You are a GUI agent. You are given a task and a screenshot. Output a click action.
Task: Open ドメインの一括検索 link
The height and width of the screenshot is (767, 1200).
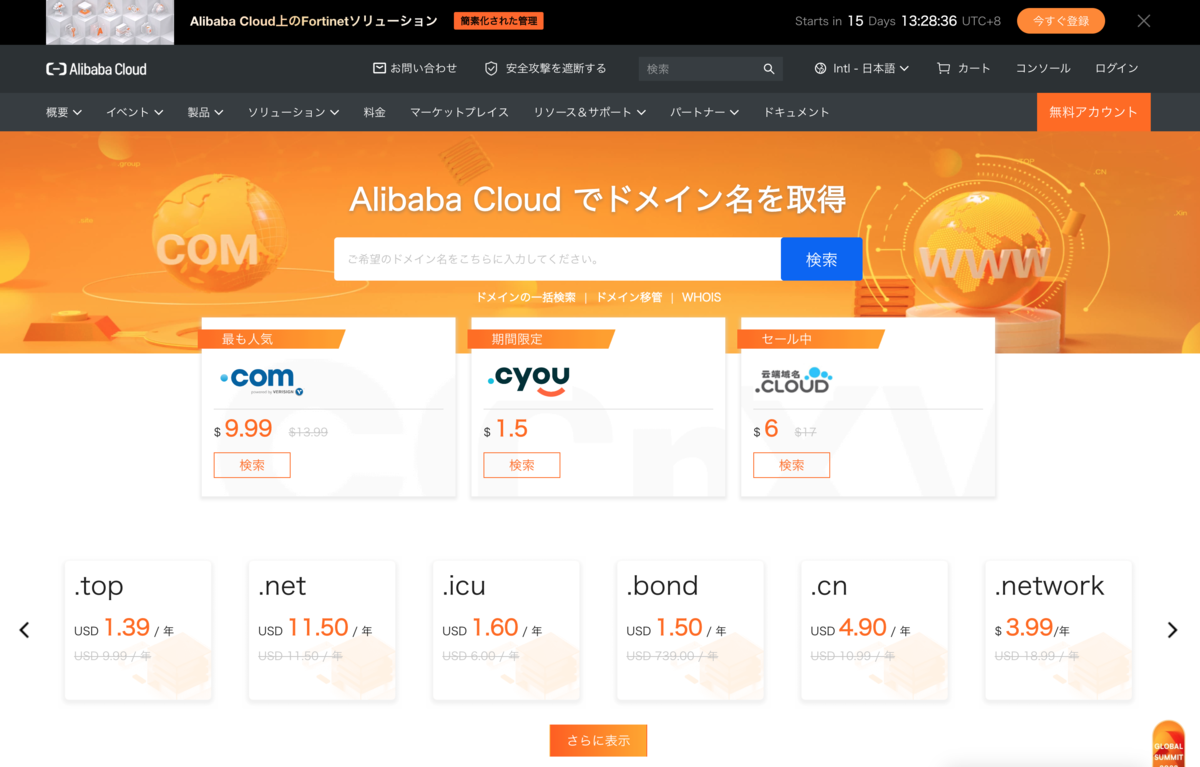[526, 297]
